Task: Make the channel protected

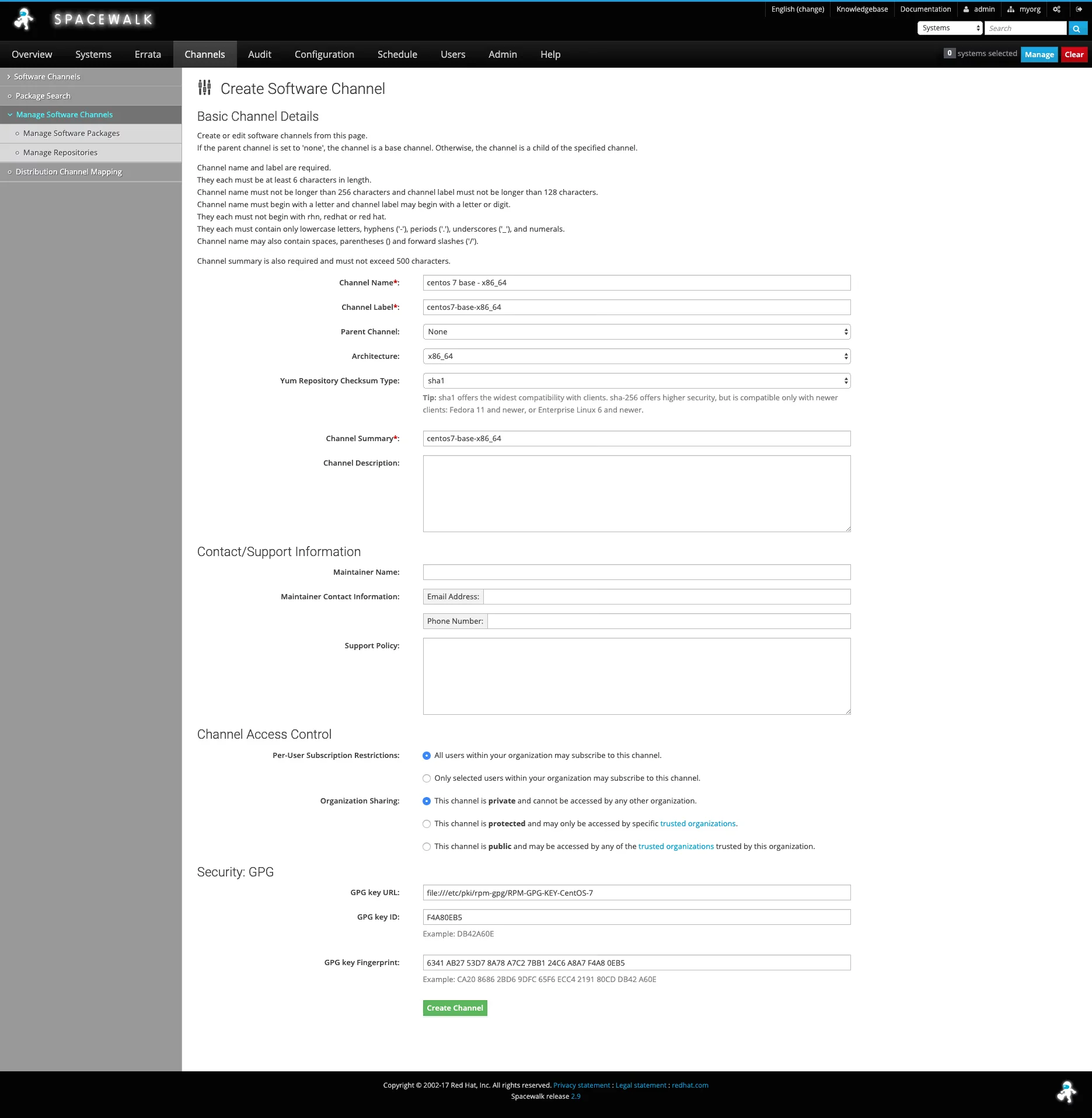Action: 426,823
